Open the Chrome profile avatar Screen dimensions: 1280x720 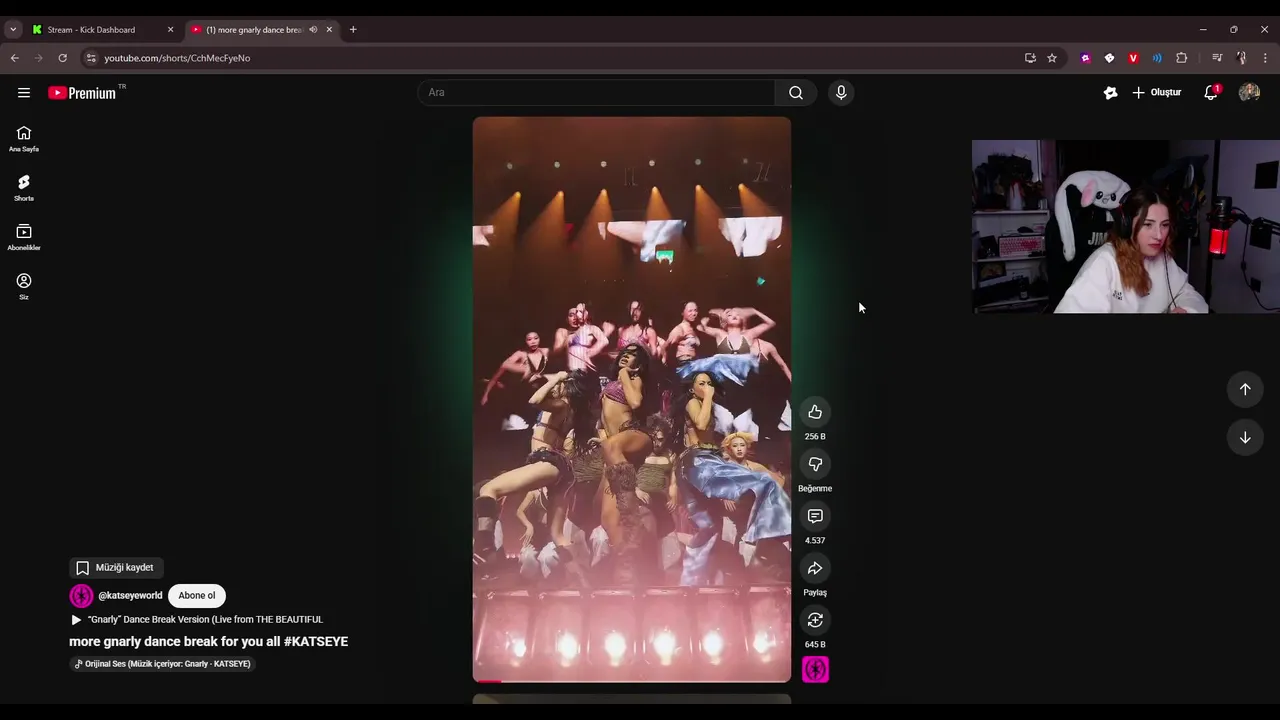(x=1241, y=58)
